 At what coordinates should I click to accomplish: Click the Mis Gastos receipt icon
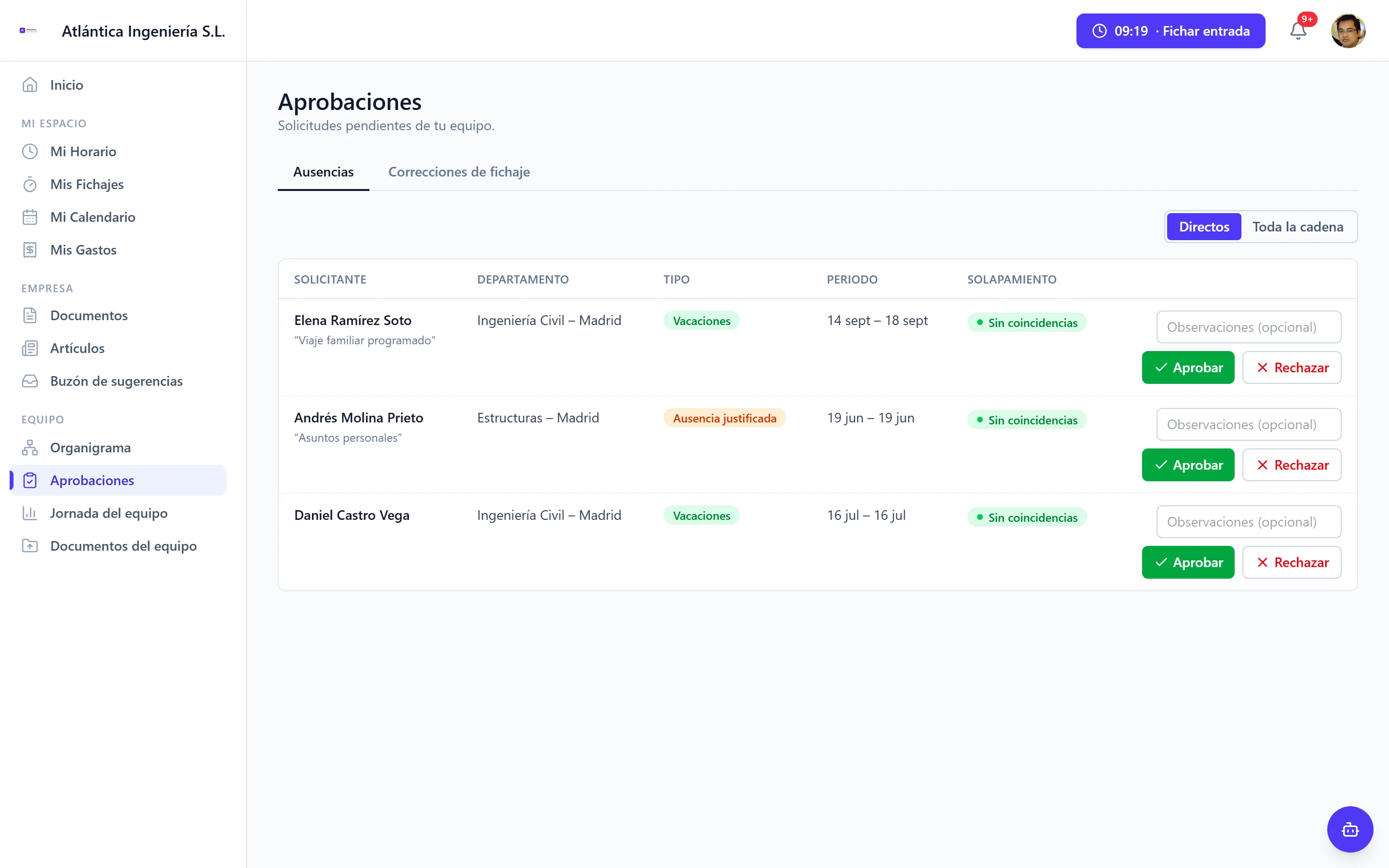pos(30,250)
